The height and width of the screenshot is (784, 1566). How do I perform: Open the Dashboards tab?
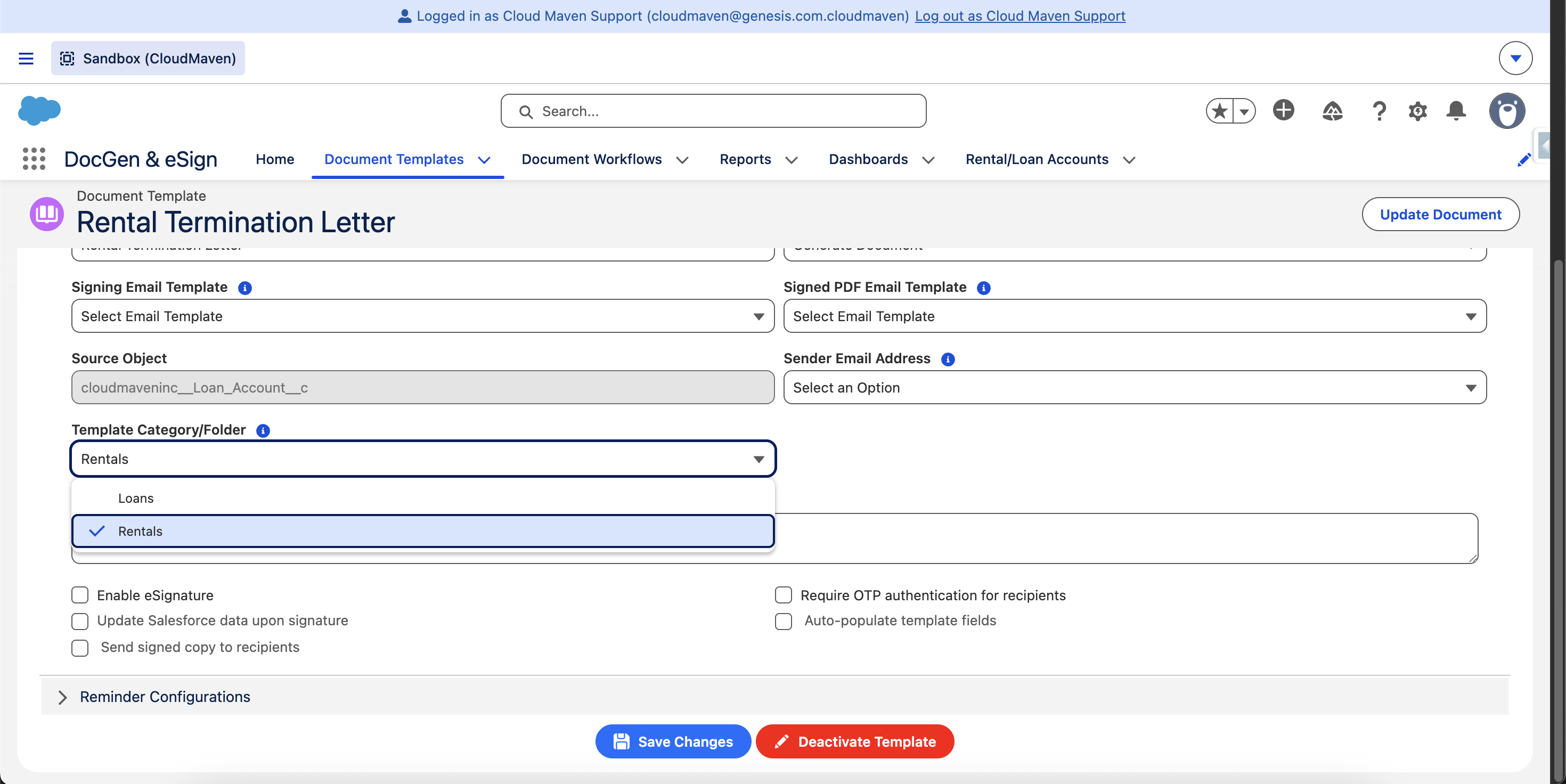click(868, 159)
